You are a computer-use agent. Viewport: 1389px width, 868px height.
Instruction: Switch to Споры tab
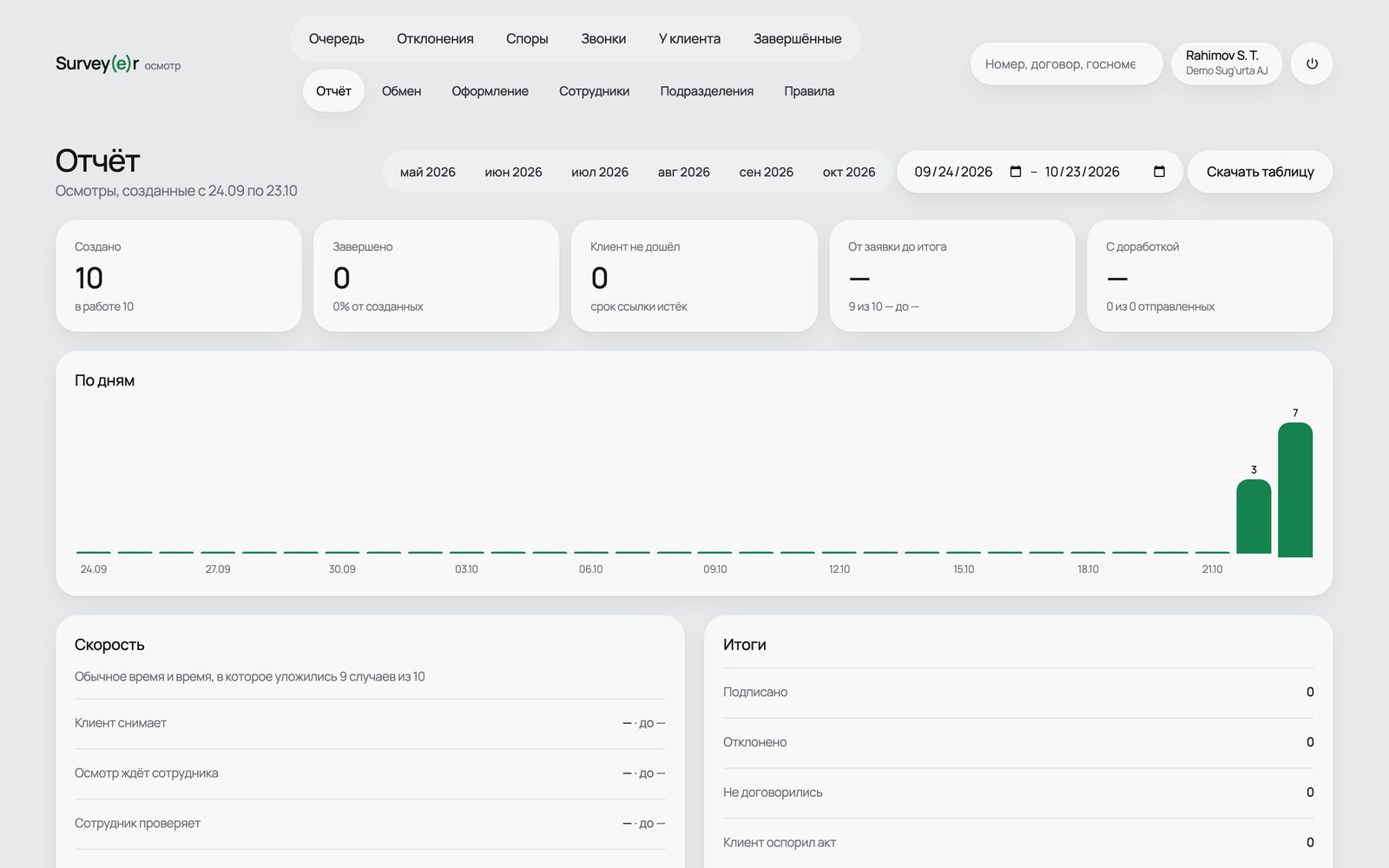pos(527,39)
